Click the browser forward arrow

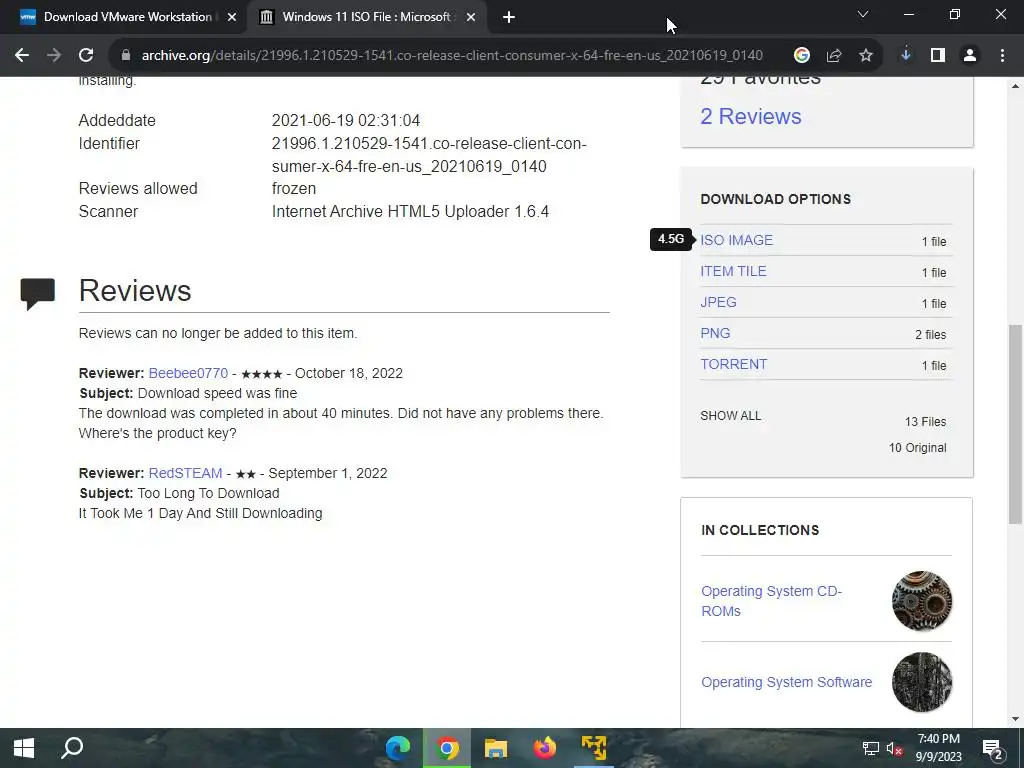(54, 56)
